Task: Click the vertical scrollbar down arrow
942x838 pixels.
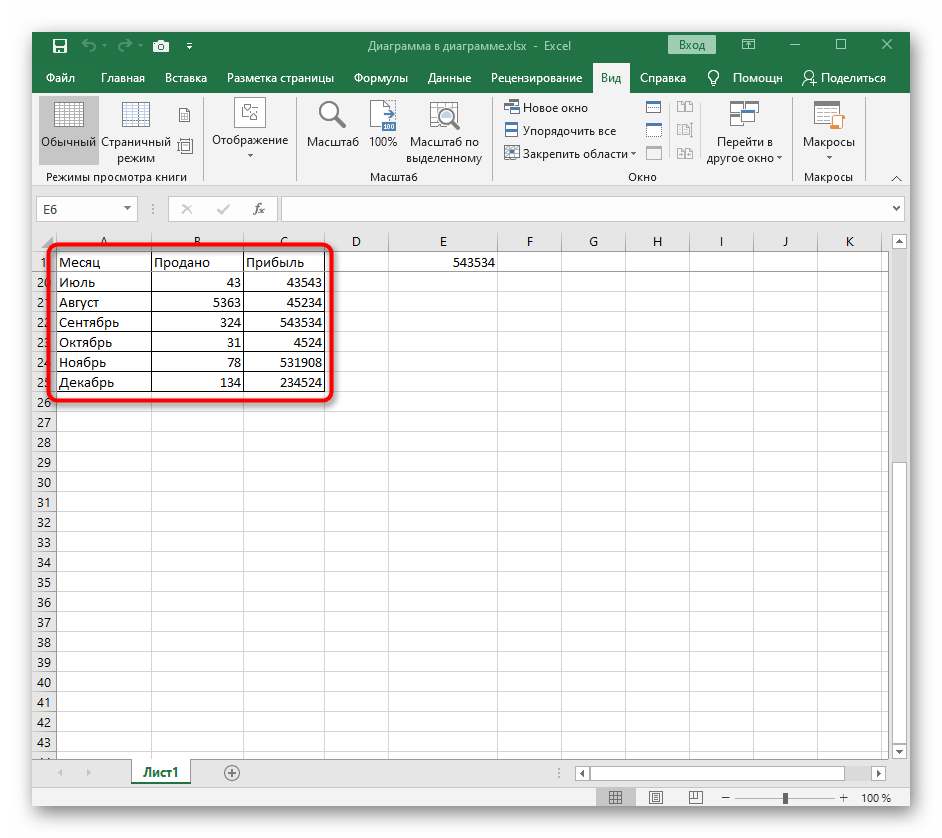Action: [899, 751]
